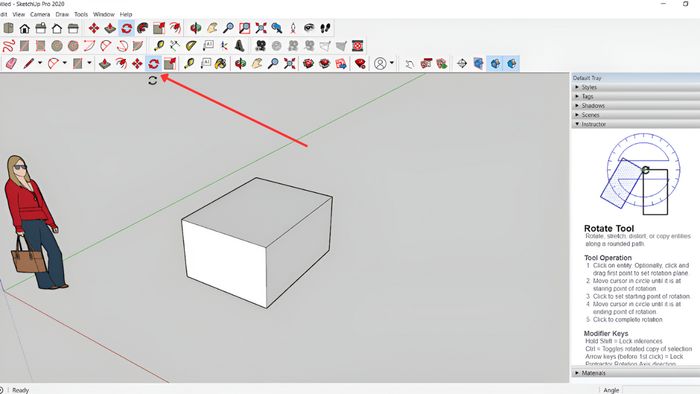Click the Ready status bar text
700x394 pixels.
click(x=20, y=390)
